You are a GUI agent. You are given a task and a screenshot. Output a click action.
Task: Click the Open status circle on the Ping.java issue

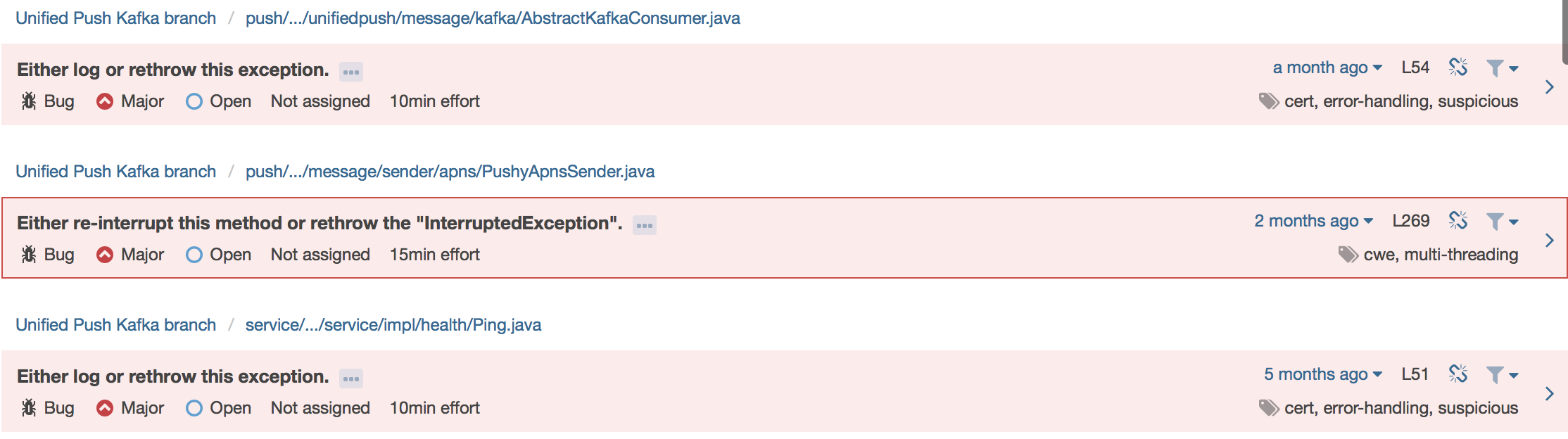(194, 407)
